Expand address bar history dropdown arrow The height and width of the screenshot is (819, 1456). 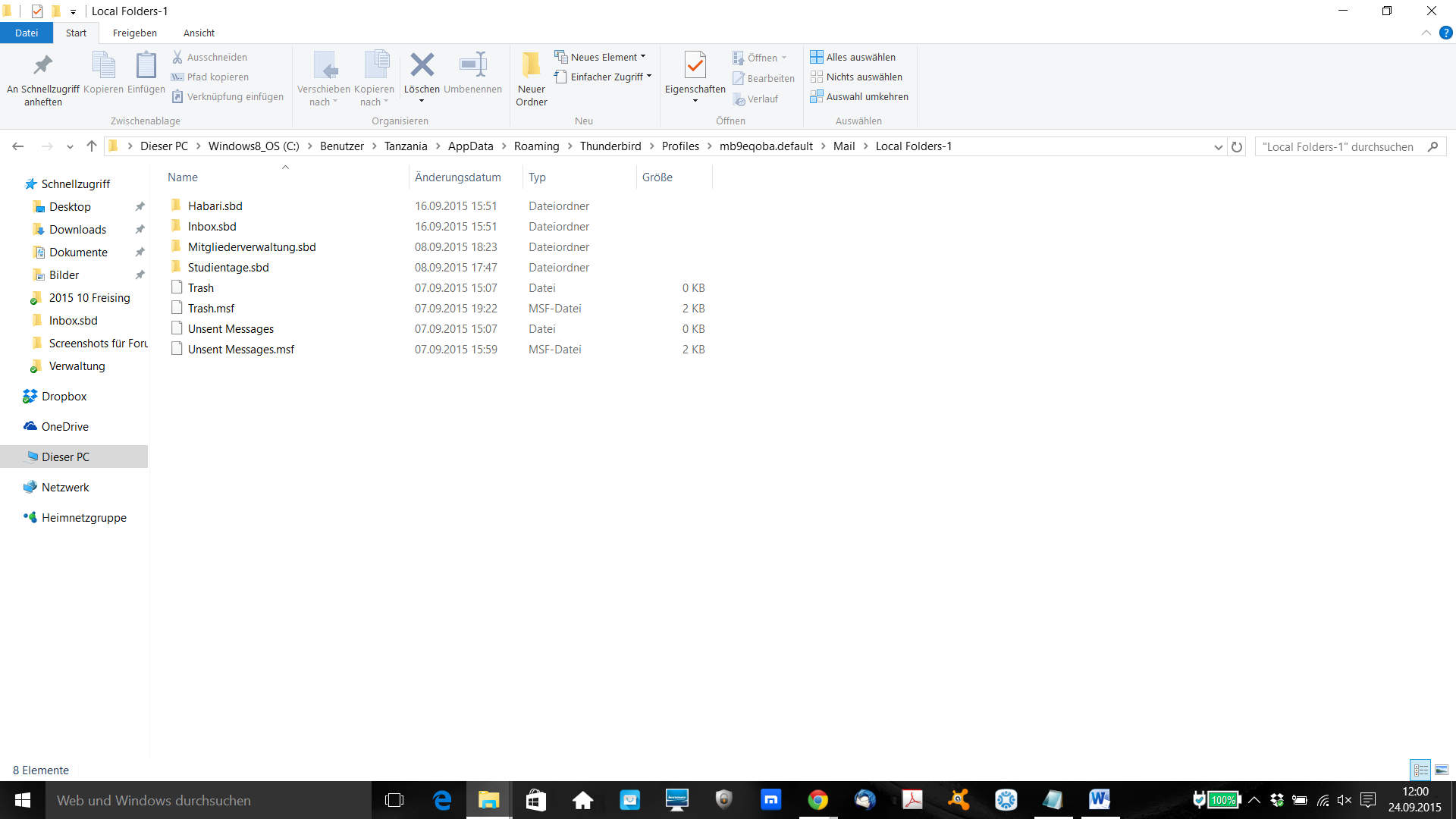pyautogui.click(x=1218, y=147)
